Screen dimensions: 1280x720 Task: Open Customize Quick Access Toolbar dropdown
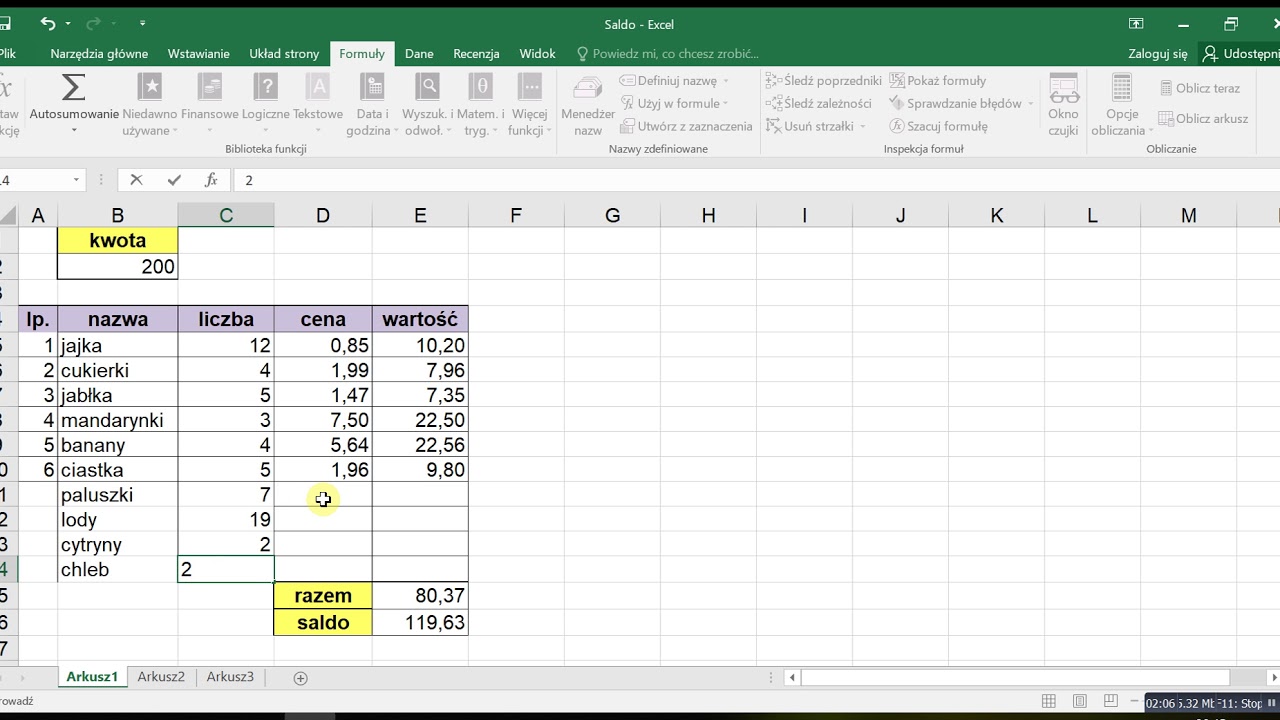click(x=142, y=23)
